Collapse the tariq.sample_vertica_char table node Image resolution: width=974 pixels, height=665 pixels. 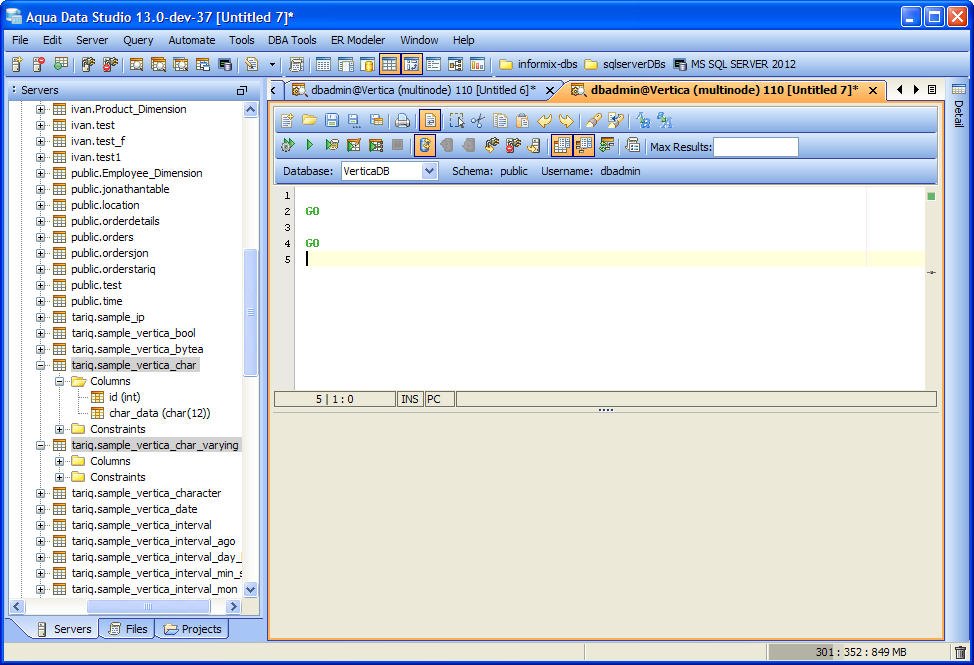click(x=40, y=365)
